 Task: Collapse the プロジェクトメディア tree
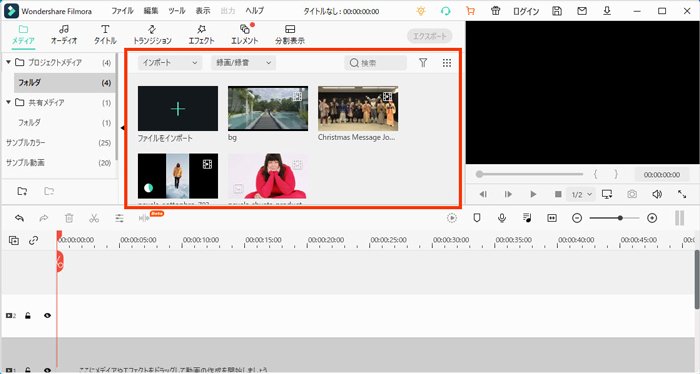point(8,62)
